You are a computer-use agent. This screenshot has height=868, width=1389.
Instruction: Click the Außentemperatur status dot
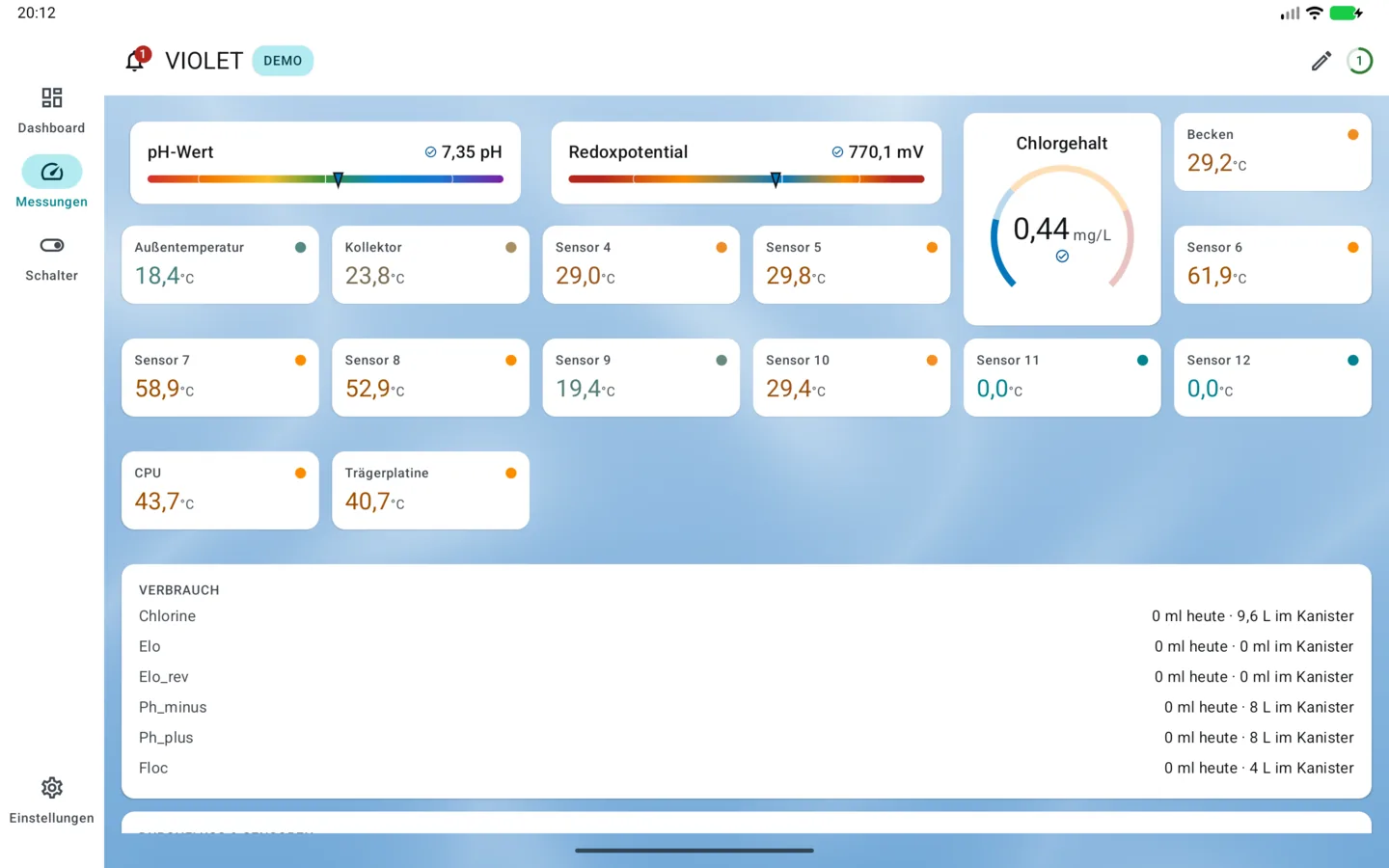coord(300,248)
